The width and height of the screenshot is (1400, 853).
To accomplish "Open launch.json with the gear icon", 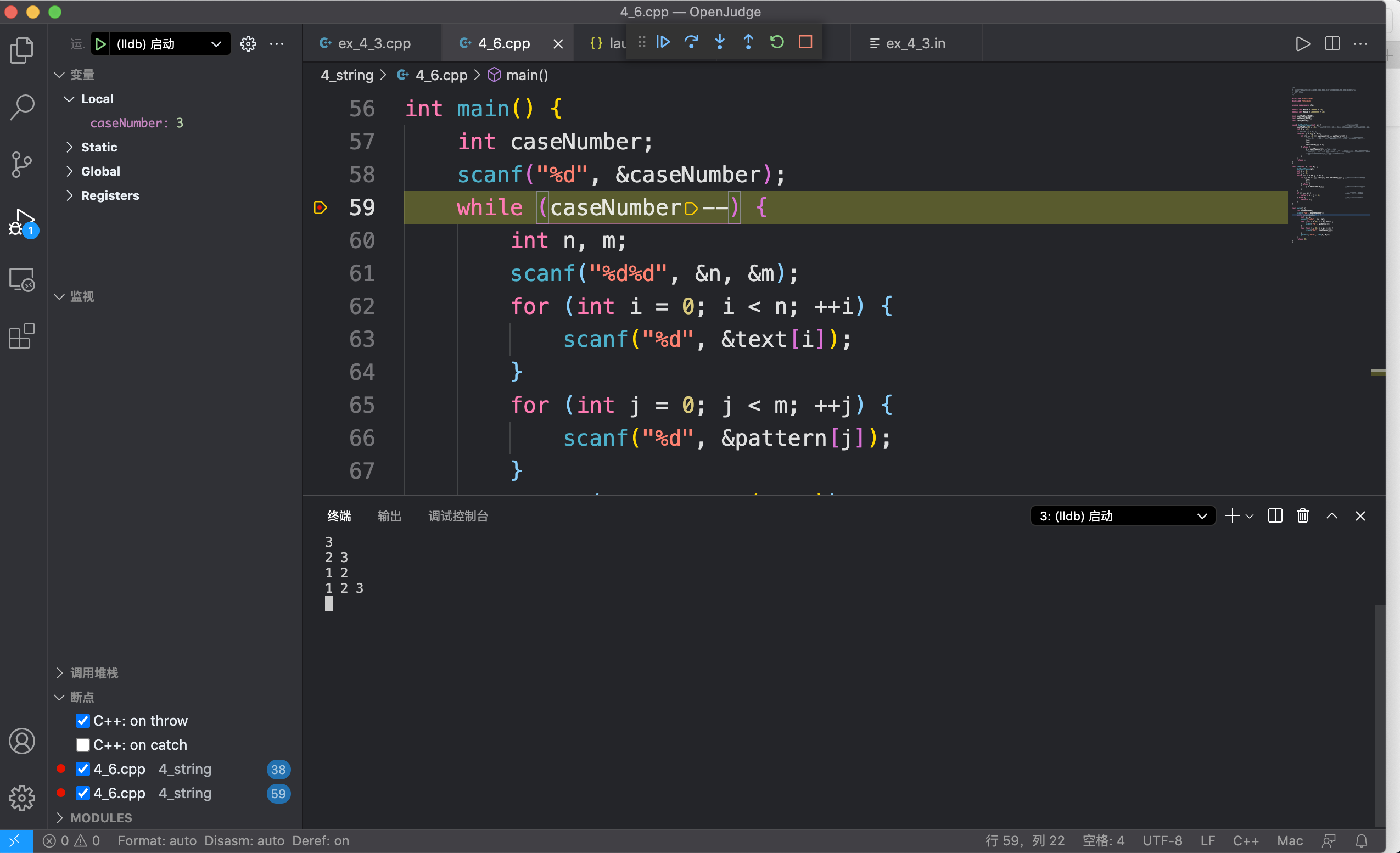I will (248, 44).
